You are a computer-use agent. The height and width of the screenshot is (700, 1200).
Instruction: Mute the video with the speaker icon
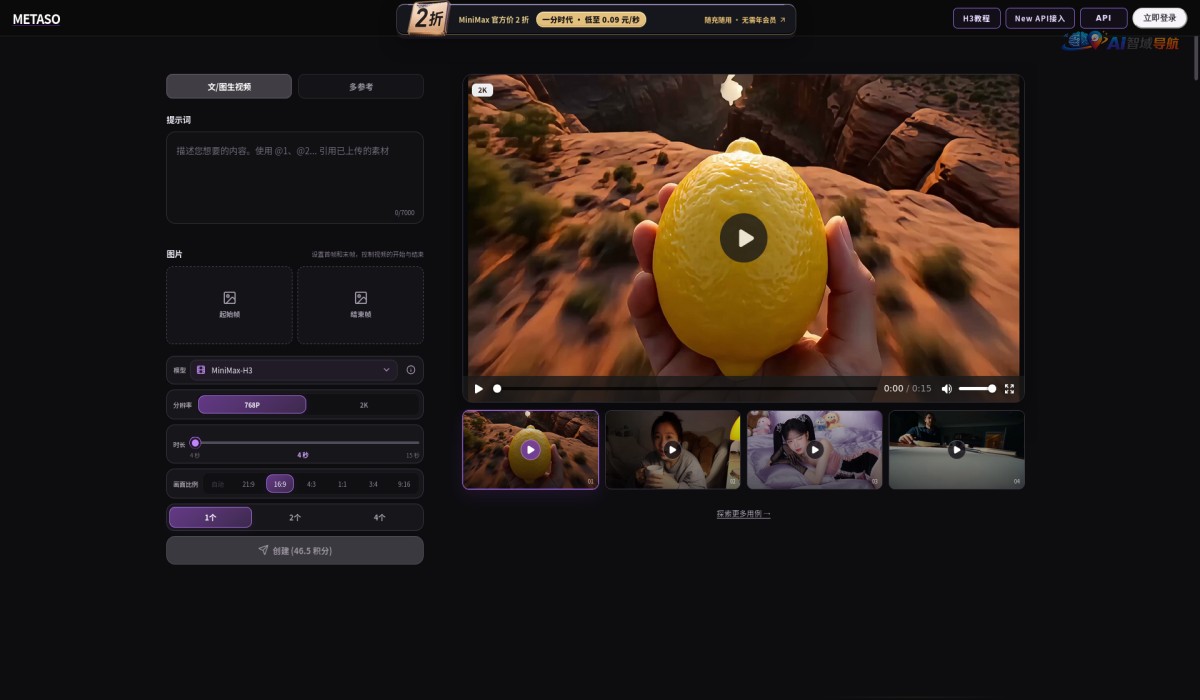click(x=947, y=389)
